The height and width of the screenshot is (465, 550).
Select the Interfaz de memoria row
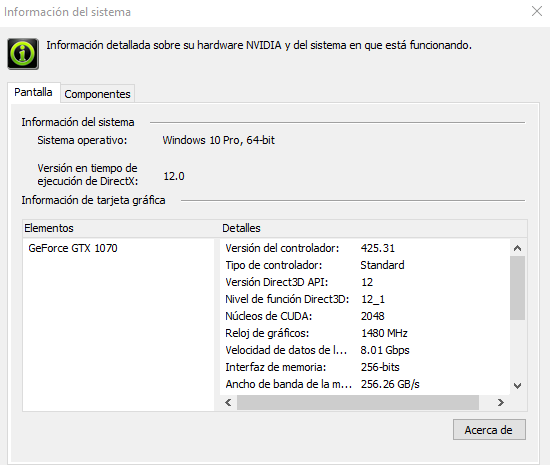tap(365, 367)
